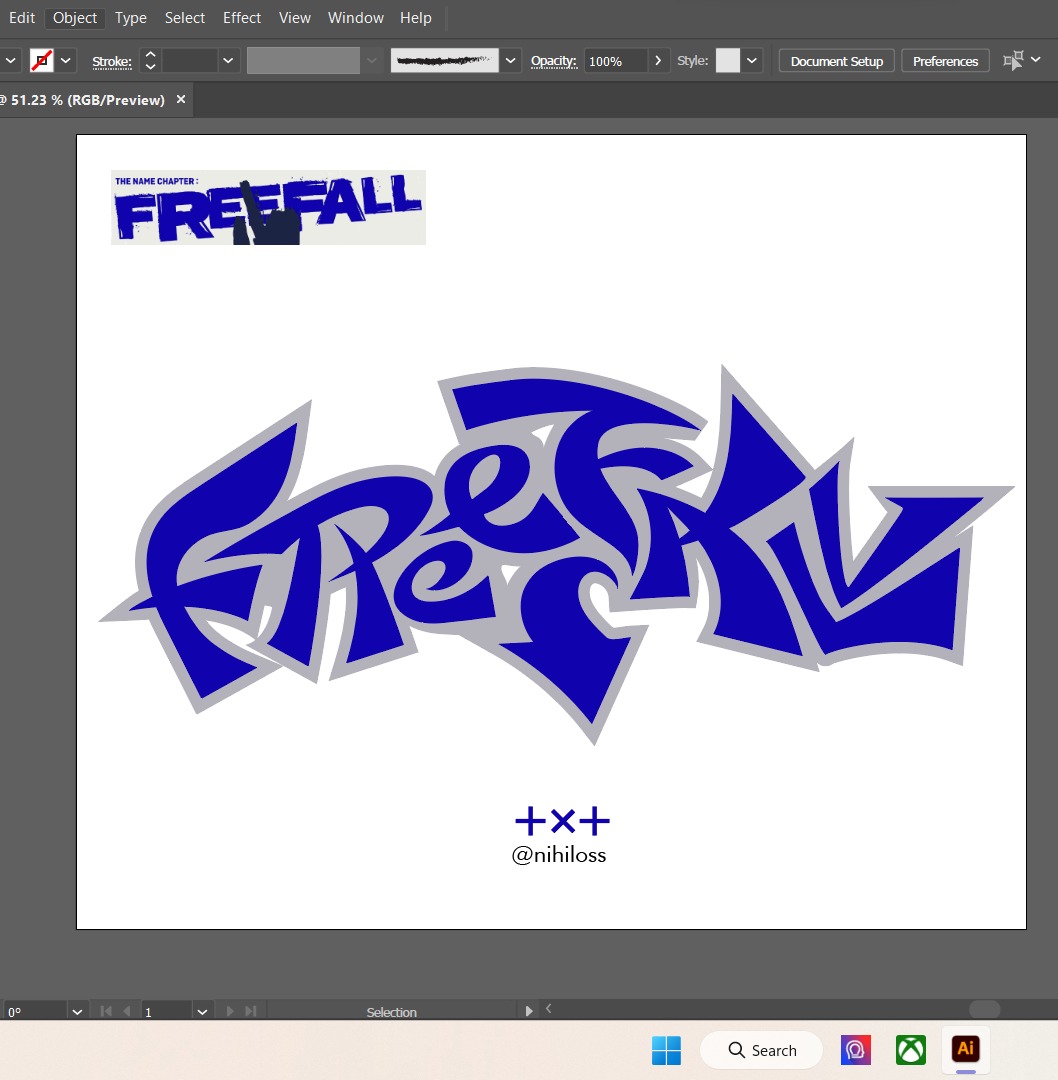This screenshot has width=1058, height=1080.
Task: Select the blue +x+ logo on artboard
Action: tap(562, 820)
